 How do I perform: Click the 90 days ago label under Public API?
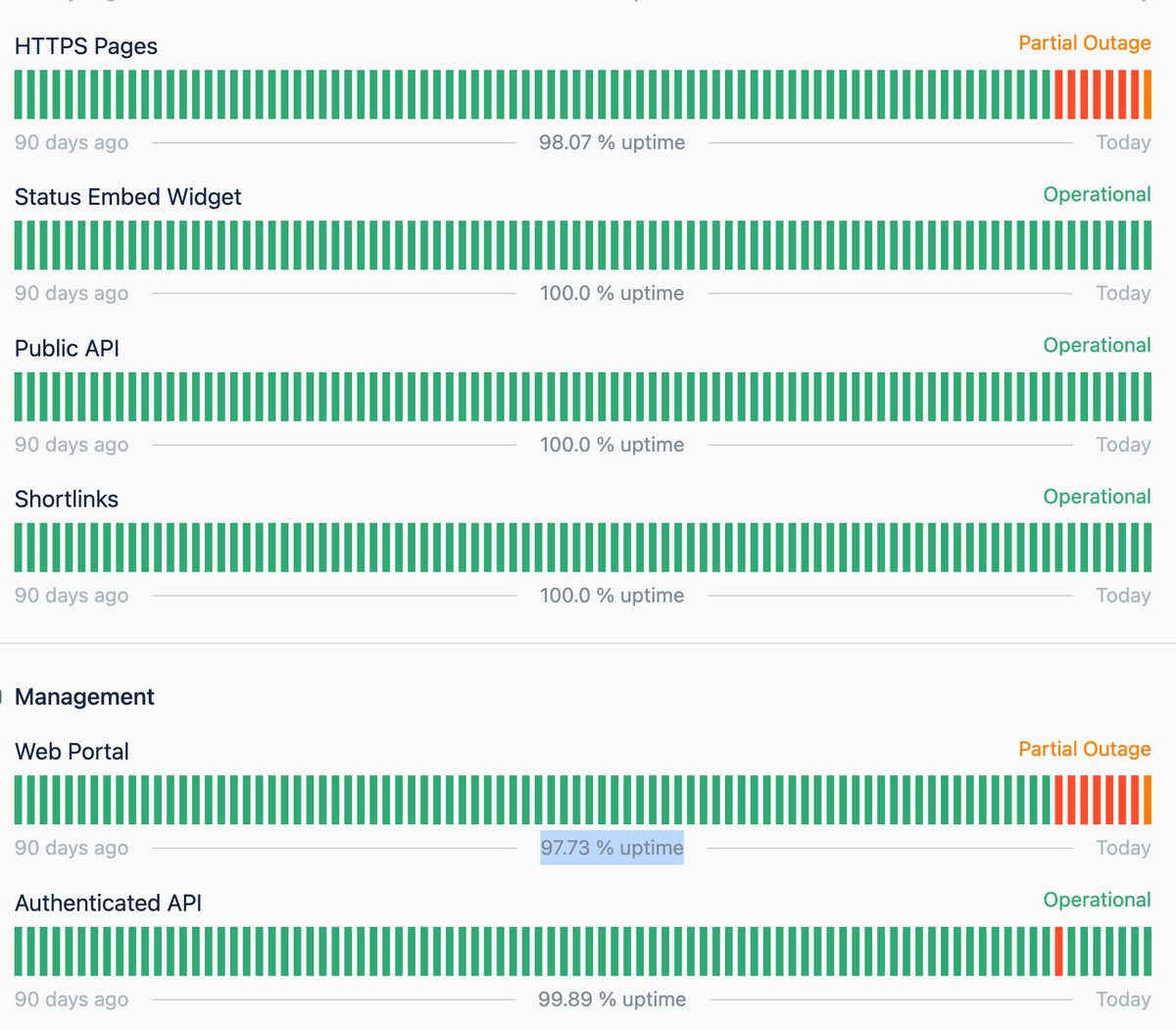[71, 444]
